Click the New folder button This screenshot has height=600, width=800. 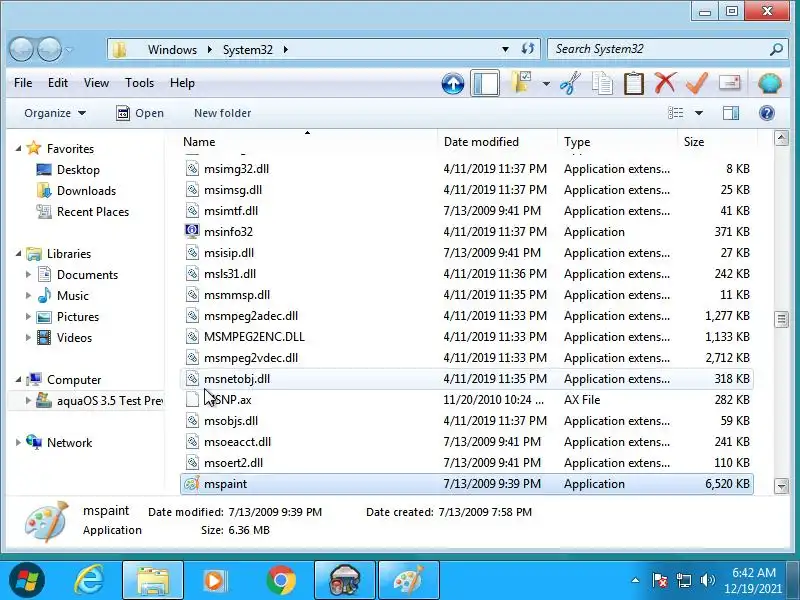(x=222, y=113)
